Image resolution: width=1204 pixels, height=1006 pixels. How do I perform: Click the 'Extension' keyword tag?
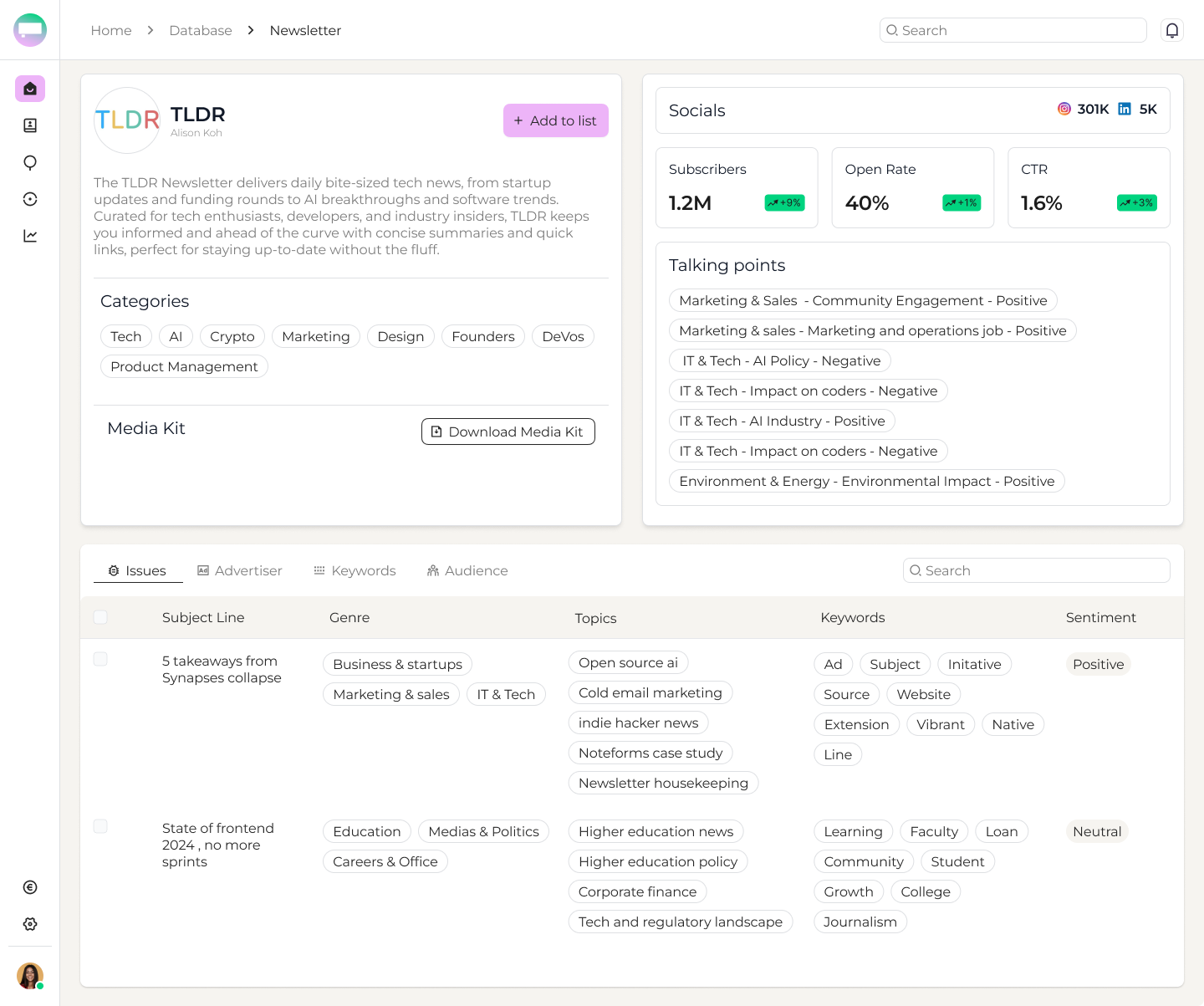pyautogui.click(x=857, y=724)
